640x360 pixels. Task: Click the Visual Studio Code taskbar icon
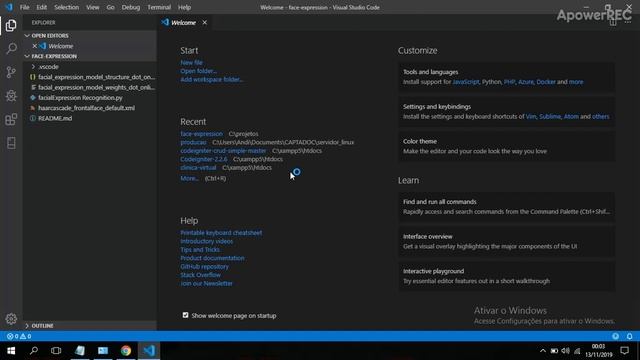coord(149,351)
